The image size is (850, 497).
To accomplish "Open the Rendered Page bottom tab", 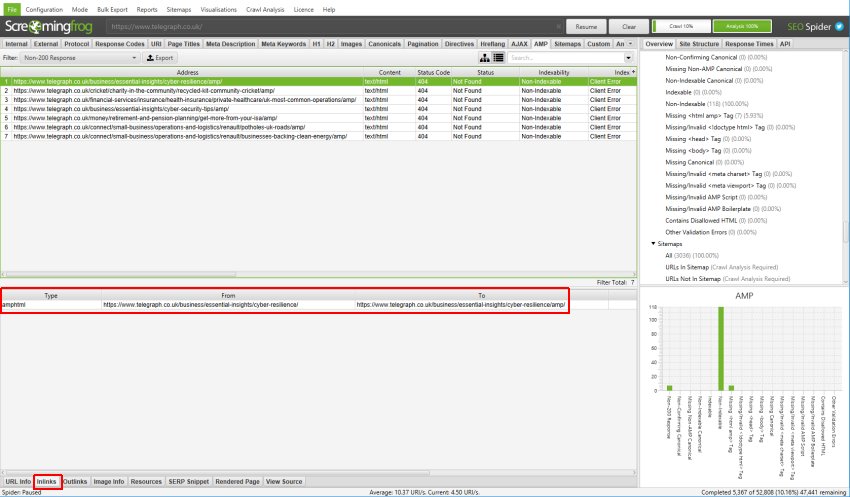I will tap(237, 481).
